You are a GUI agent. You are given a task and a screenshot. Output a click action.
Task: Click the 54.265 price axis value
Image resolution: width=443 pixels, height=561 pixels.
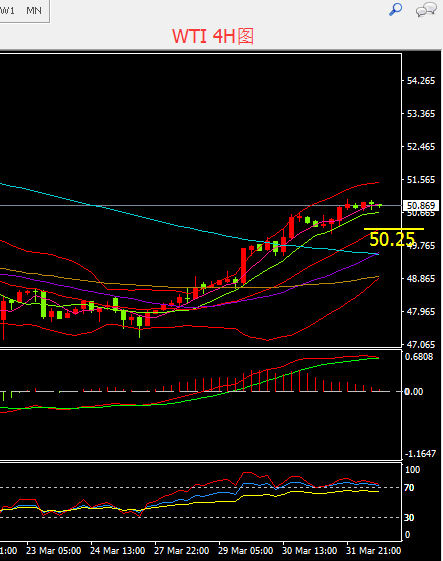pos(421,81)
